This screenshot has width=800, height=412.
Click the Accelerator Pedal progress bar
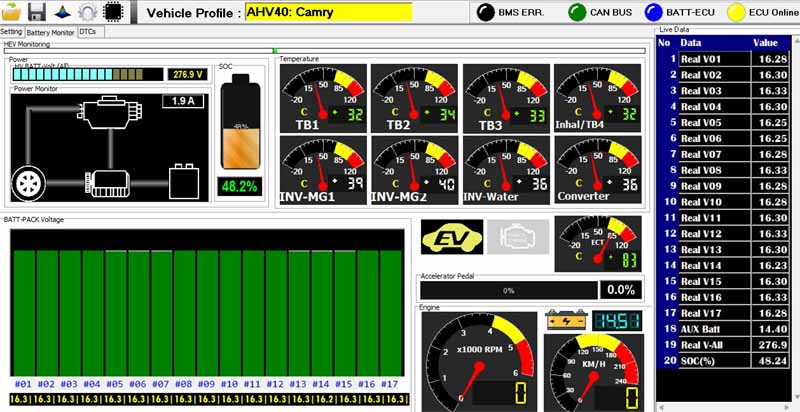click(x=508, y=290)
